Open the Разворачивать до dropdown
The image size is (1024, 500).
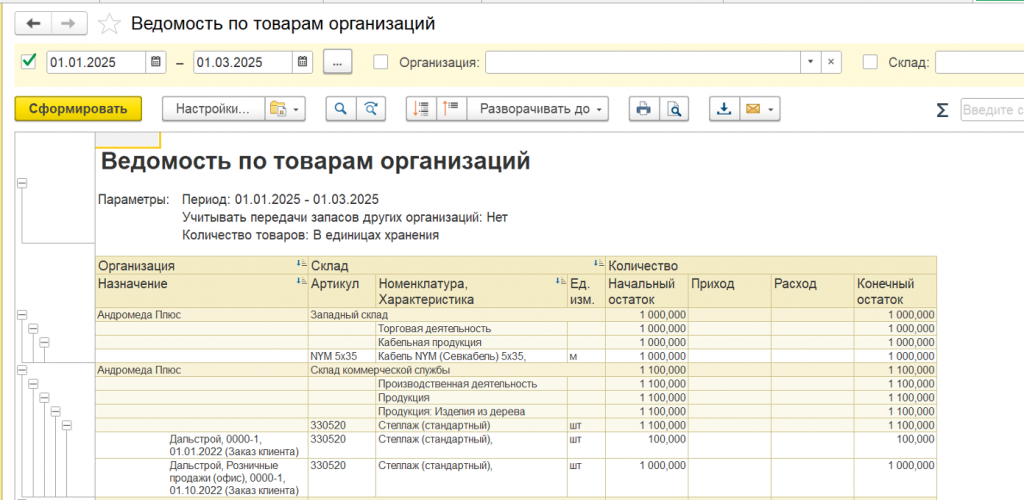point(541,109)
